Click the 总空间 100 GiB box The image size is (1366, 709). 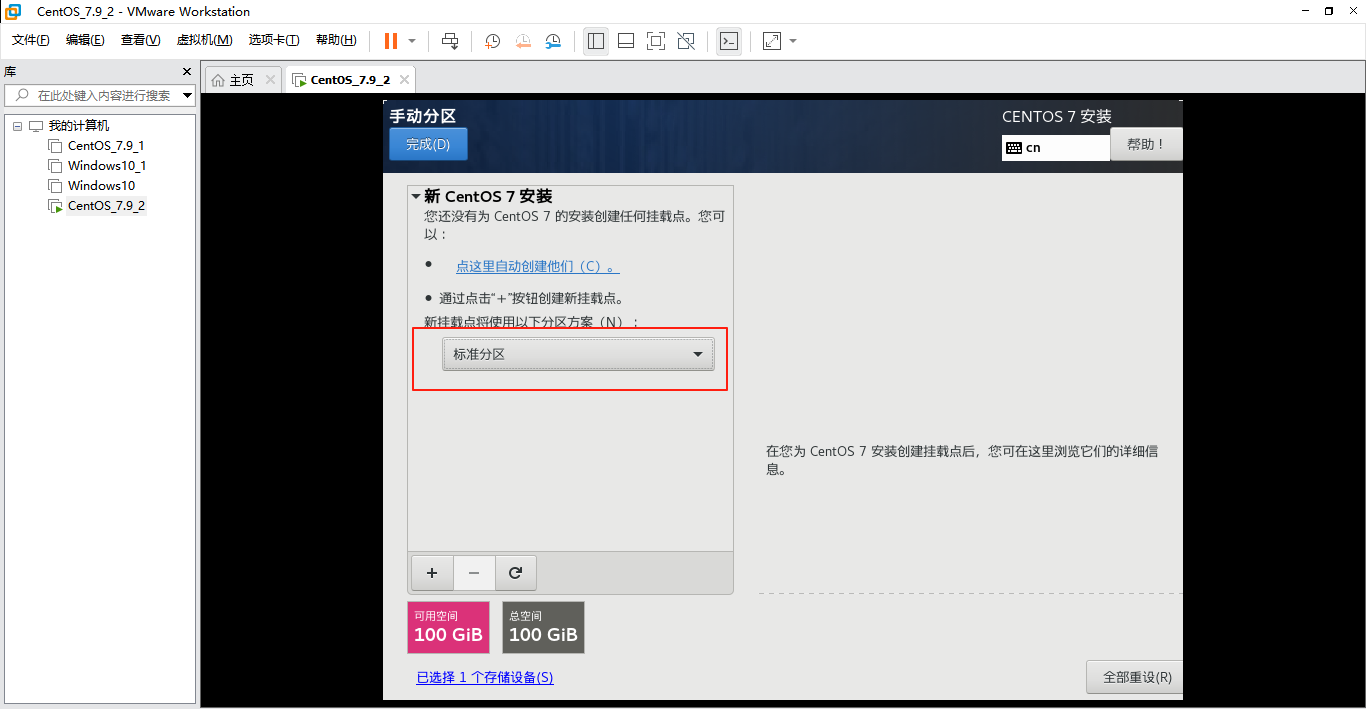pyautogui.click(x=543, y=627)
